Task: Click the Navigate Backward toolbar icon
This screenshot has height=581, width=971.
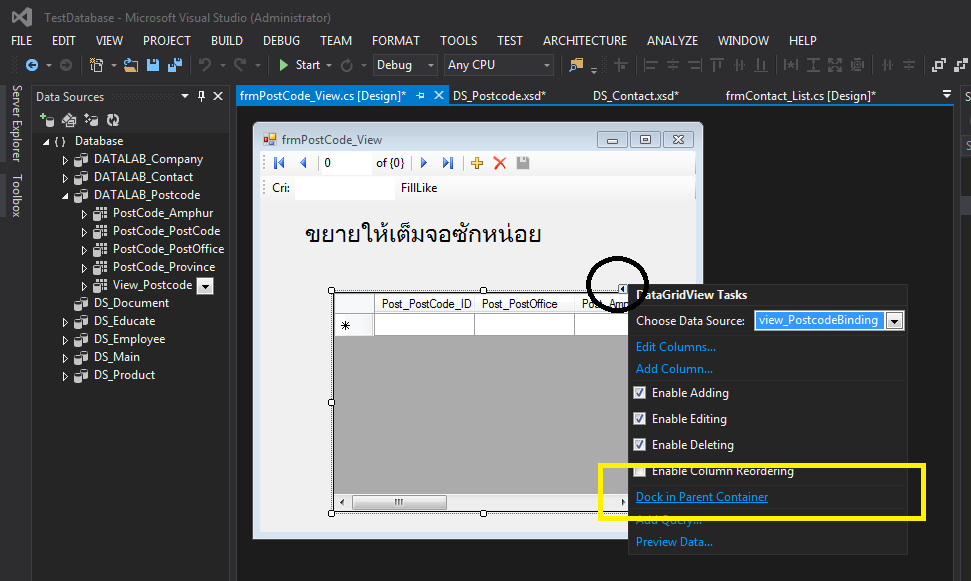Action: click(32, 65)
